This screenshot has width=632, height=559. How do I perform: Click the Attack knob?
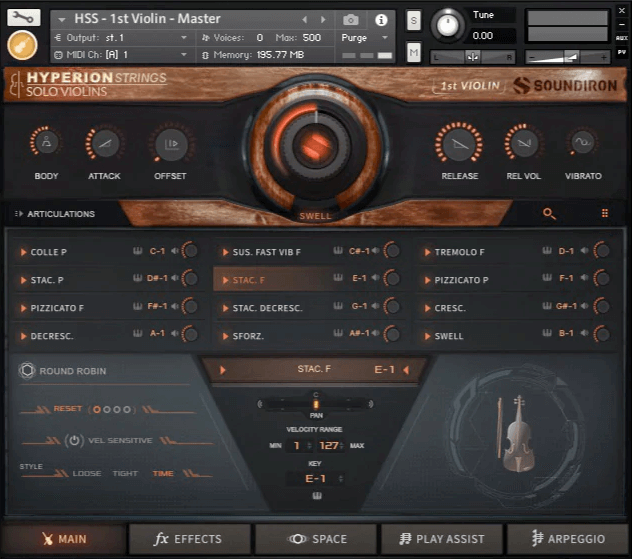tap(105, 143)
